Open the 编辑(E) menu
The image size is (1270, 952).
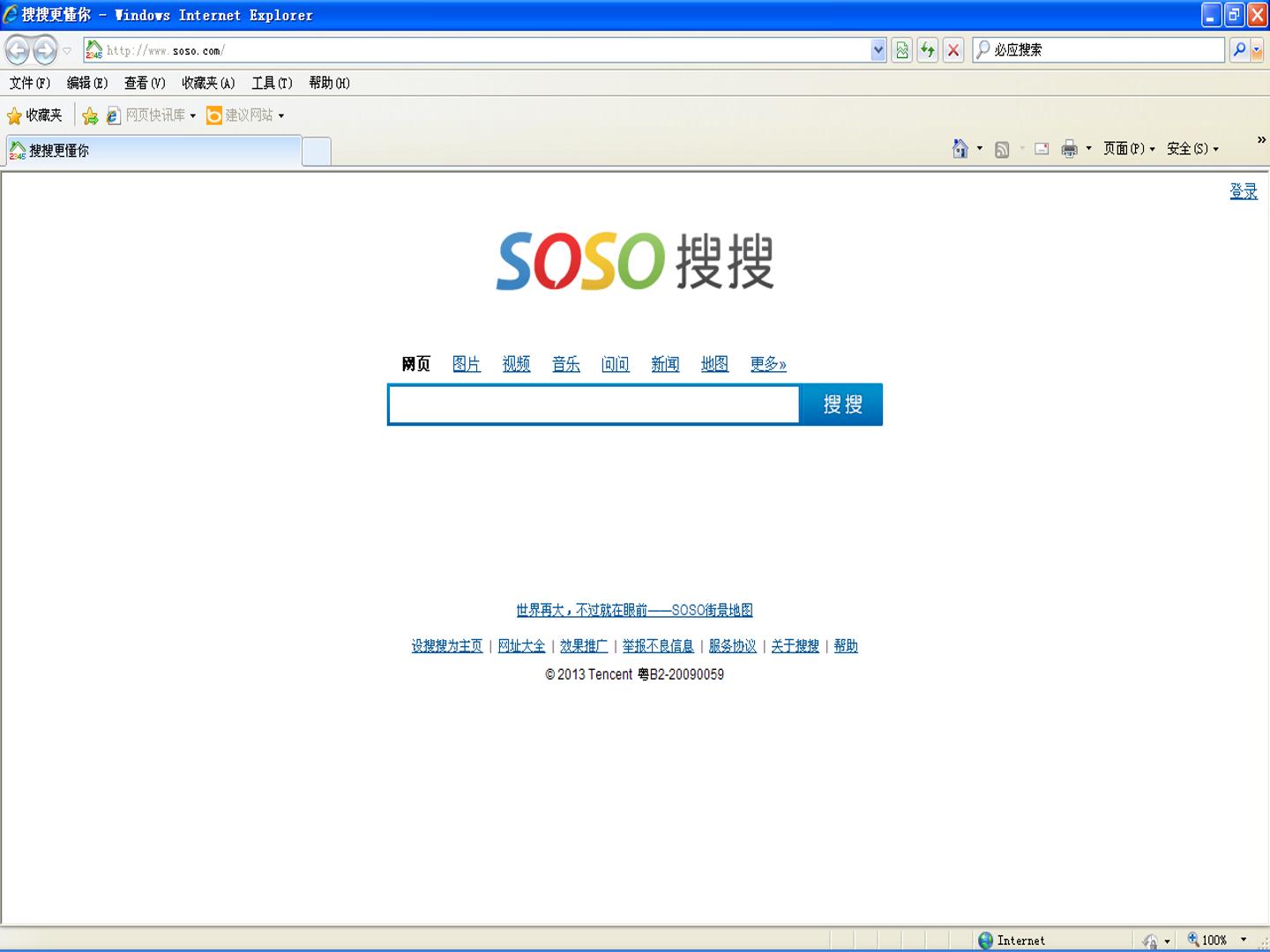point(87,83)
